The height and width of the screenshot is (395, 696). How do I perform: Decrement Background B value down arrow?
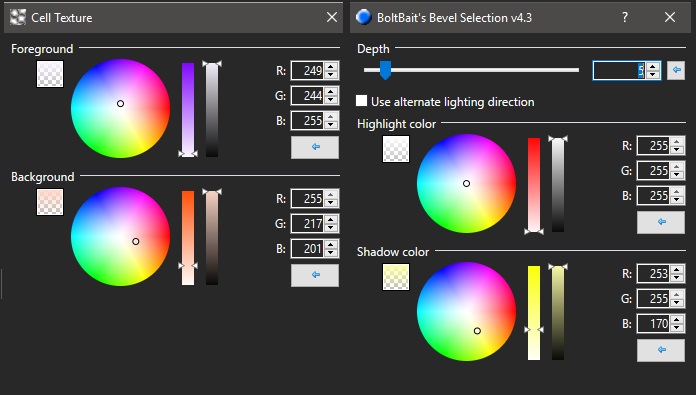pyautogui.click(x=331, y=253)
